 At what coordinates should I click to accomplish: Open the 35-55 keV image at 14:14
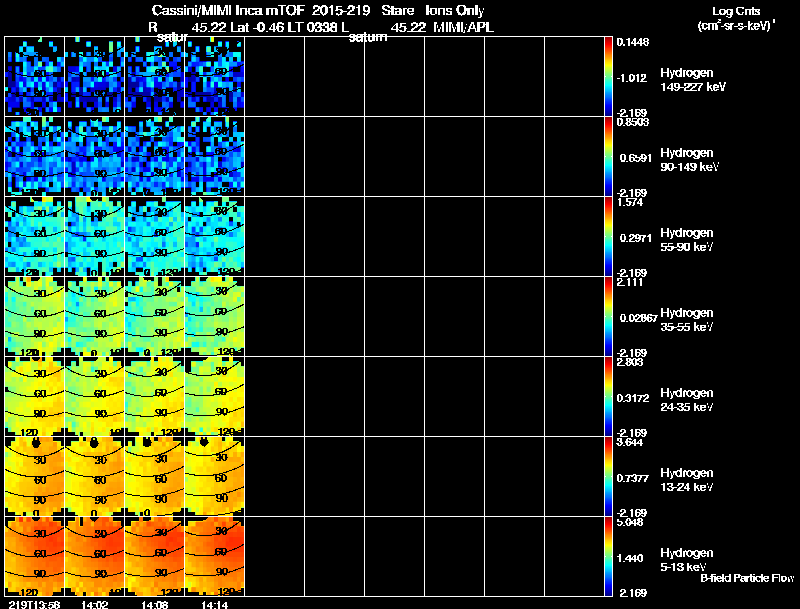pyautogui.click(x=214, y=316)
